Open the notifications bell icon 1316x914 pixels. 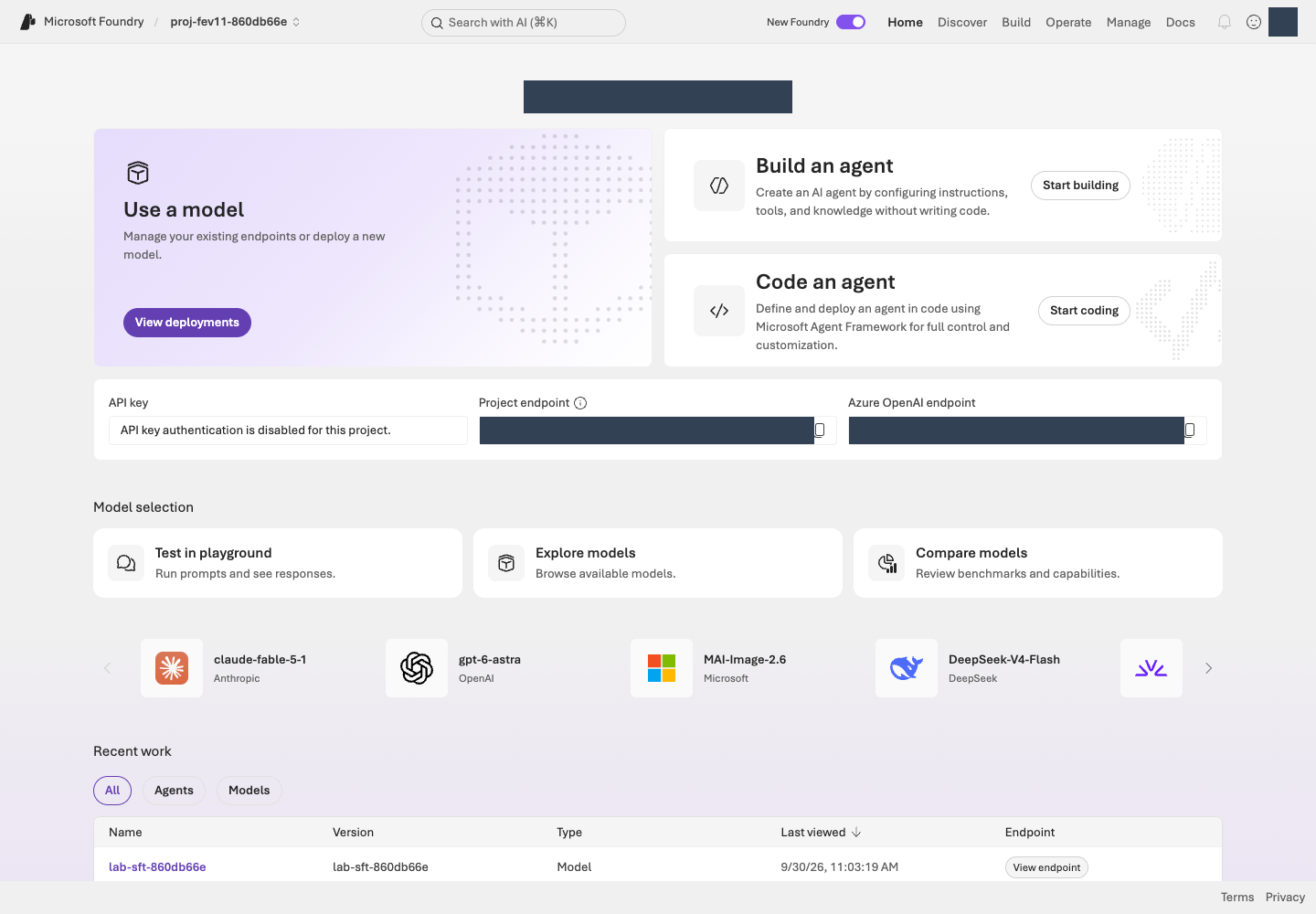[x=1225, y=22]
